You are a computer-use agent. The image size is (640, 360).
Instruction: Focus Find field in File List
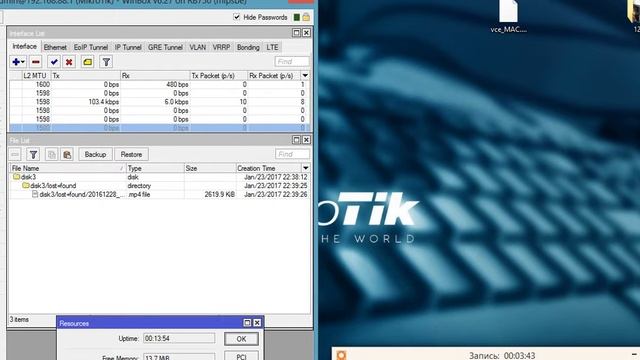click(292, 154)
